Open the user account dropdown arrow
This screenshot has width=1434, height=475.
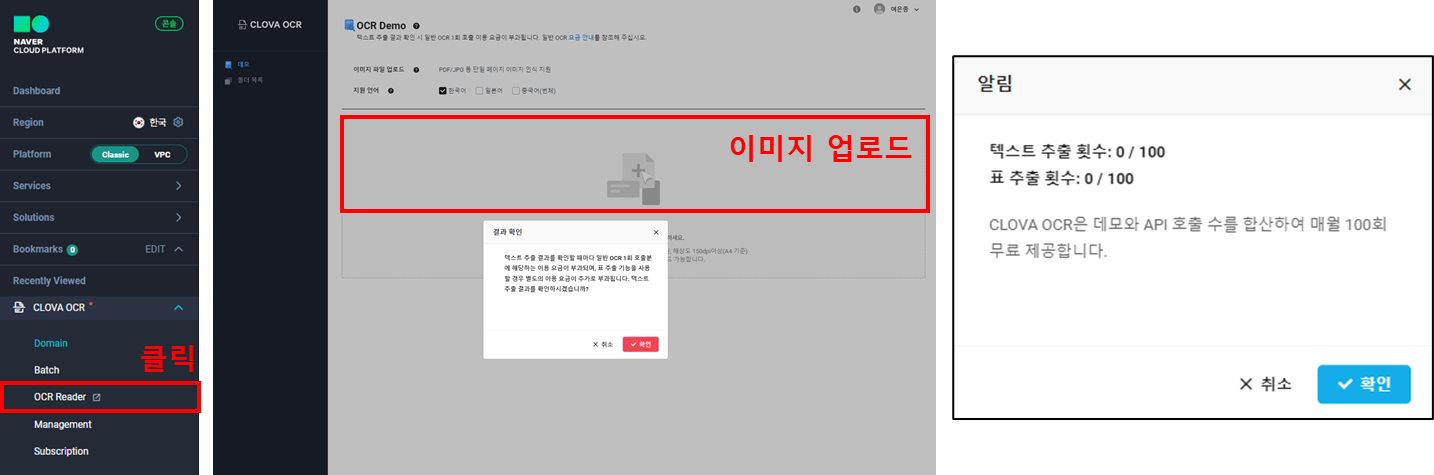tap(917, 9)
